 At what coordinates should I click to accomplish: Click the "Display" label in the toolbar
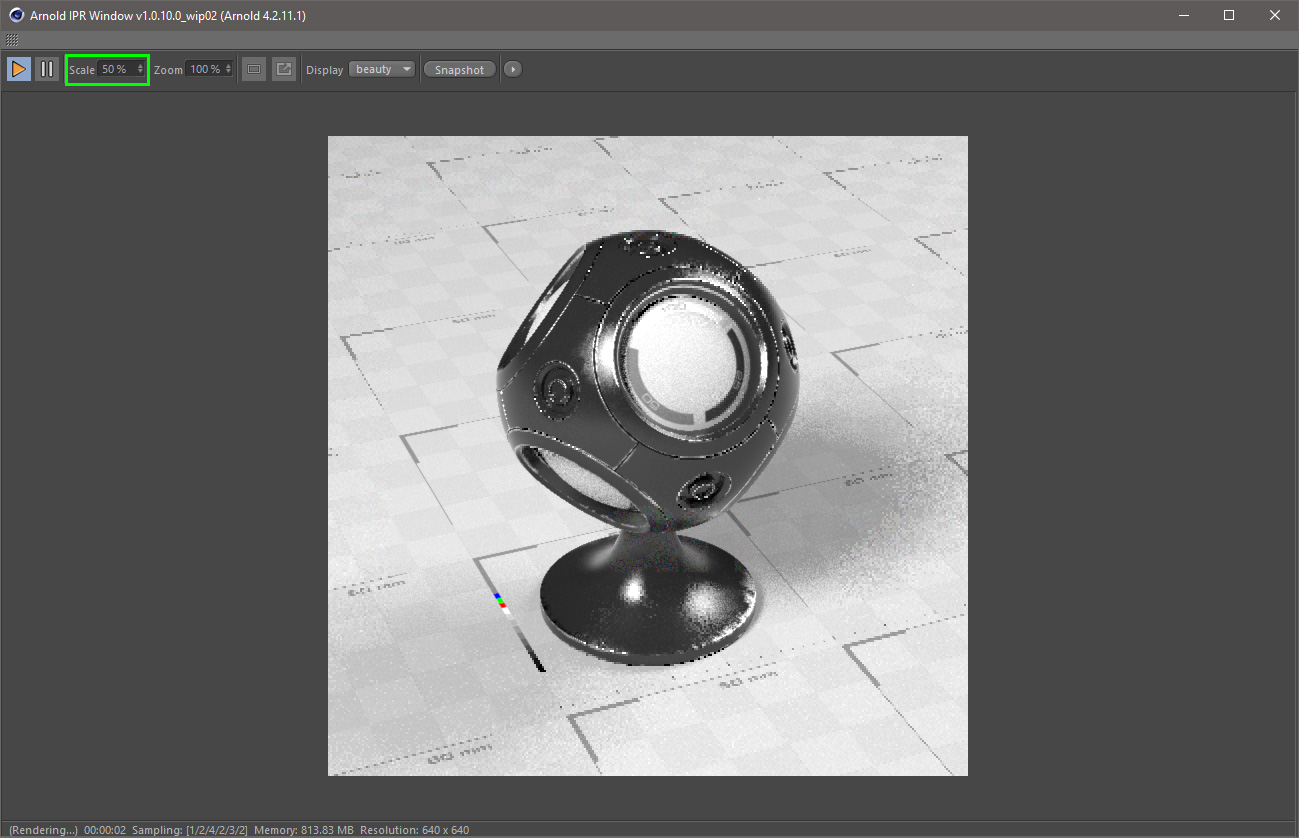coord(324,70)
